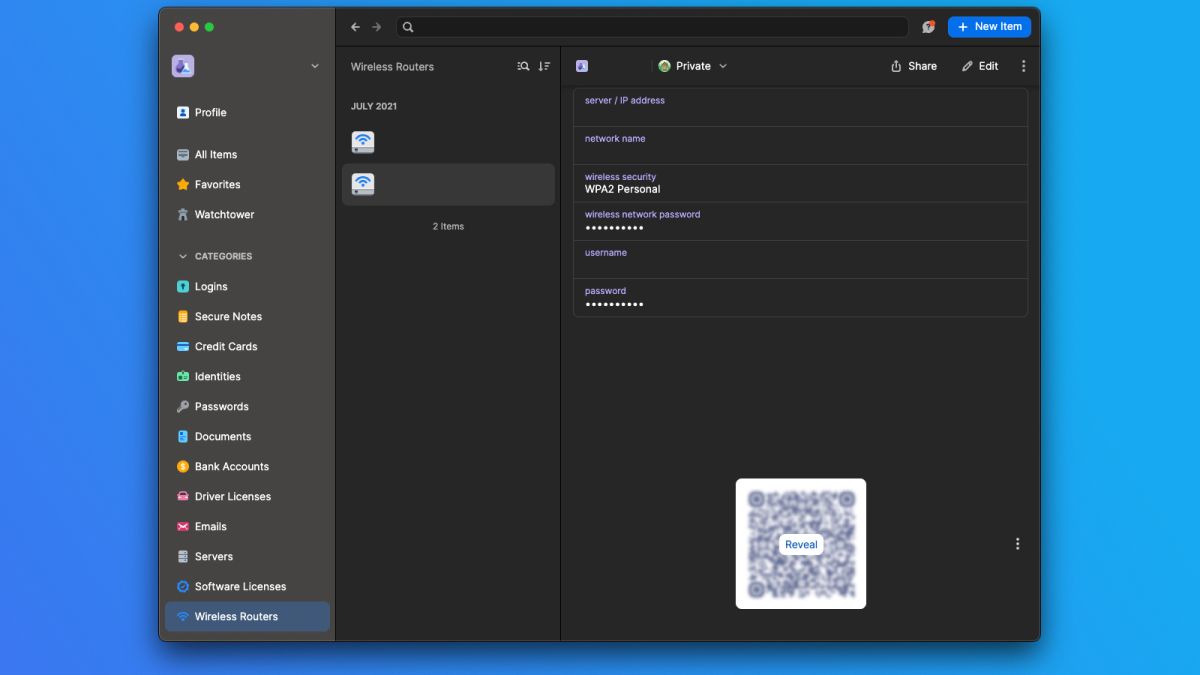Select the first wireless router item
The width and height of the screenshot is (1200, 675).
tap(448, 142)
